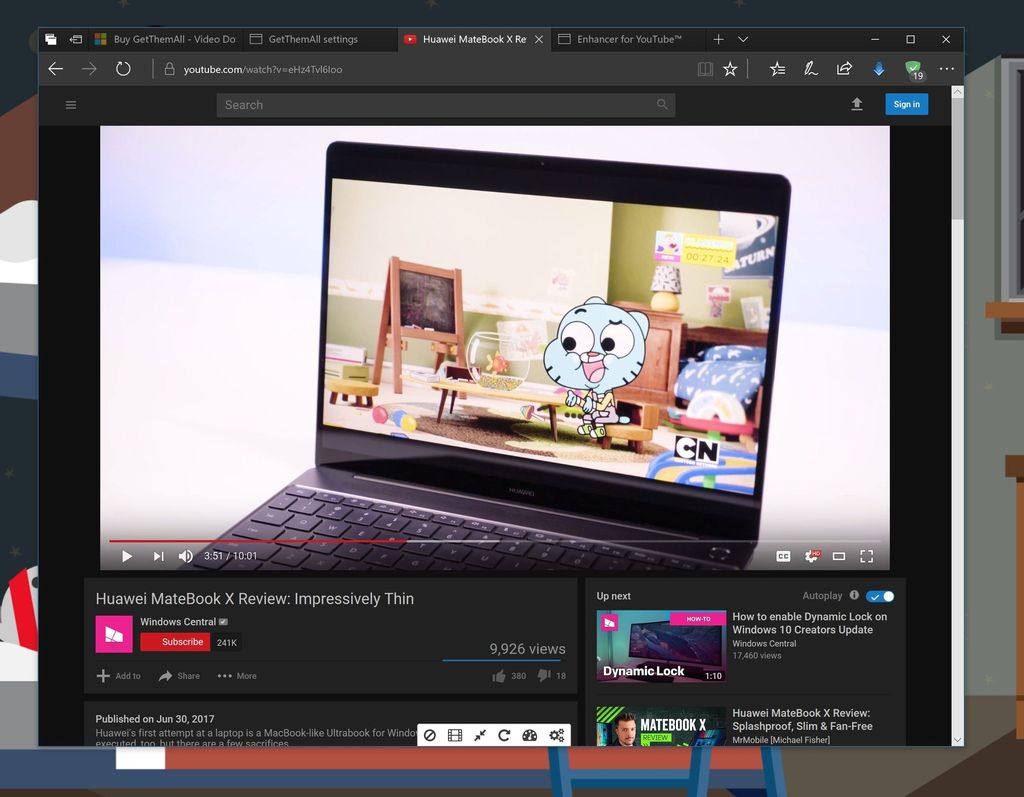Image resolution: width=1024 pixels, height=797 pixels.
Task: Open Edge's more actions menu
Action: (x=946, y=69)
